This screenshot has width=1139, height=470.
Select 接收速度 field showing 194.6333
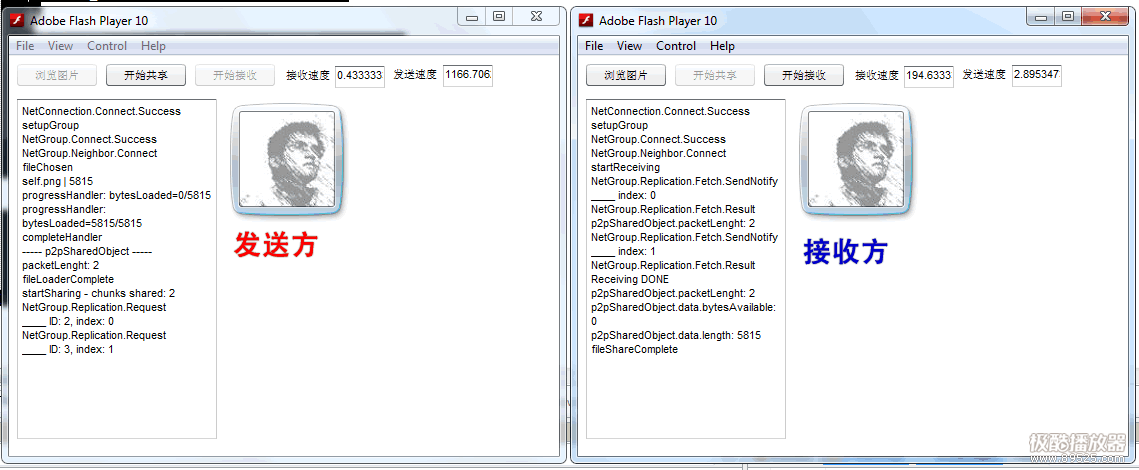tap(928, 75)
